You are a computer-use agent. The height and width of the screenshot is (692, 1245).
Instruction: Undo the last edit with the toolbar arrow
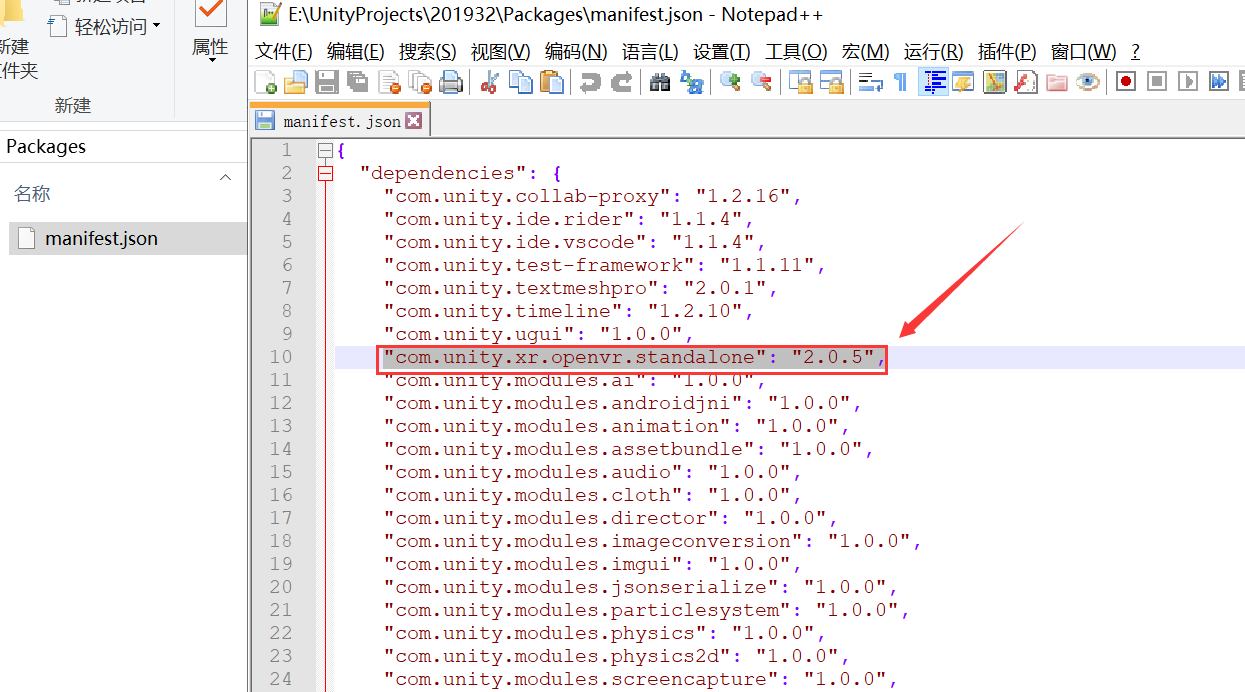click(591, 82)
